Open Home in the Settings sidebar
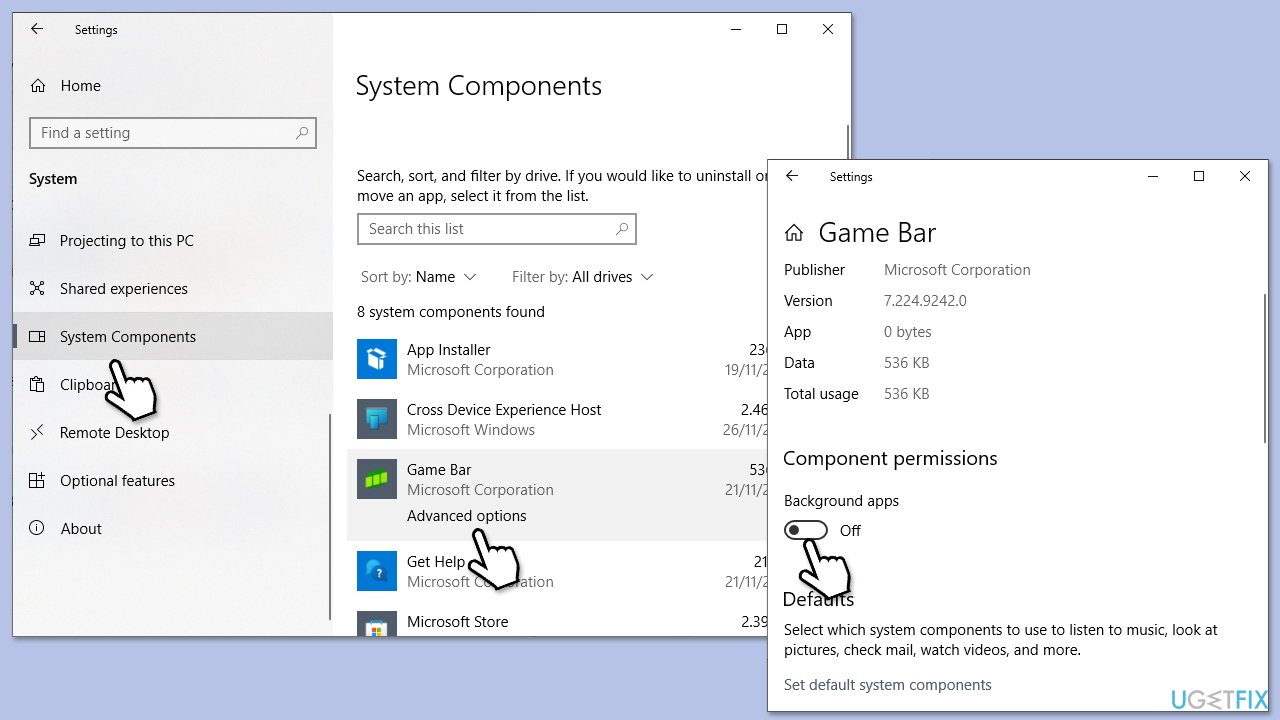 pos(80,86)
